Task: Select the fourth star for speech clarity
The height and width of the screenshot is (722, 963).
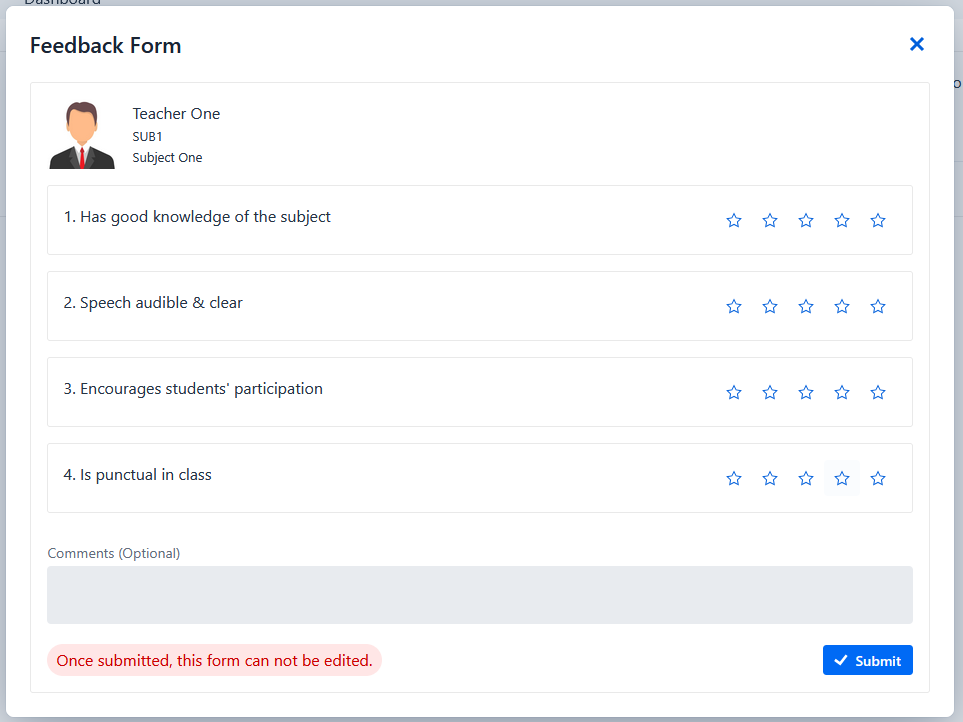Action: [x=842, y=306]
